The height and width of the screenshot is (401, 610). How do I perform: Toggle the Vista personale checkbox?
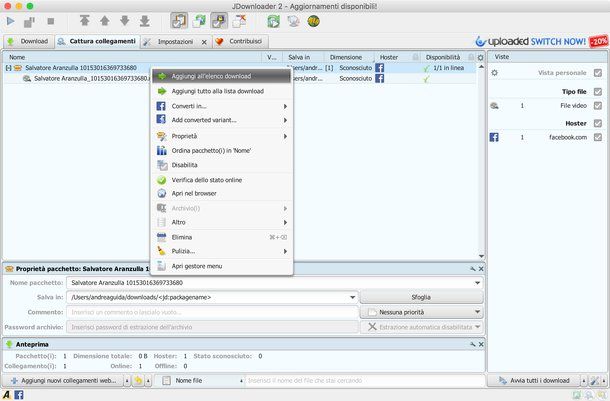pos(598,73)
